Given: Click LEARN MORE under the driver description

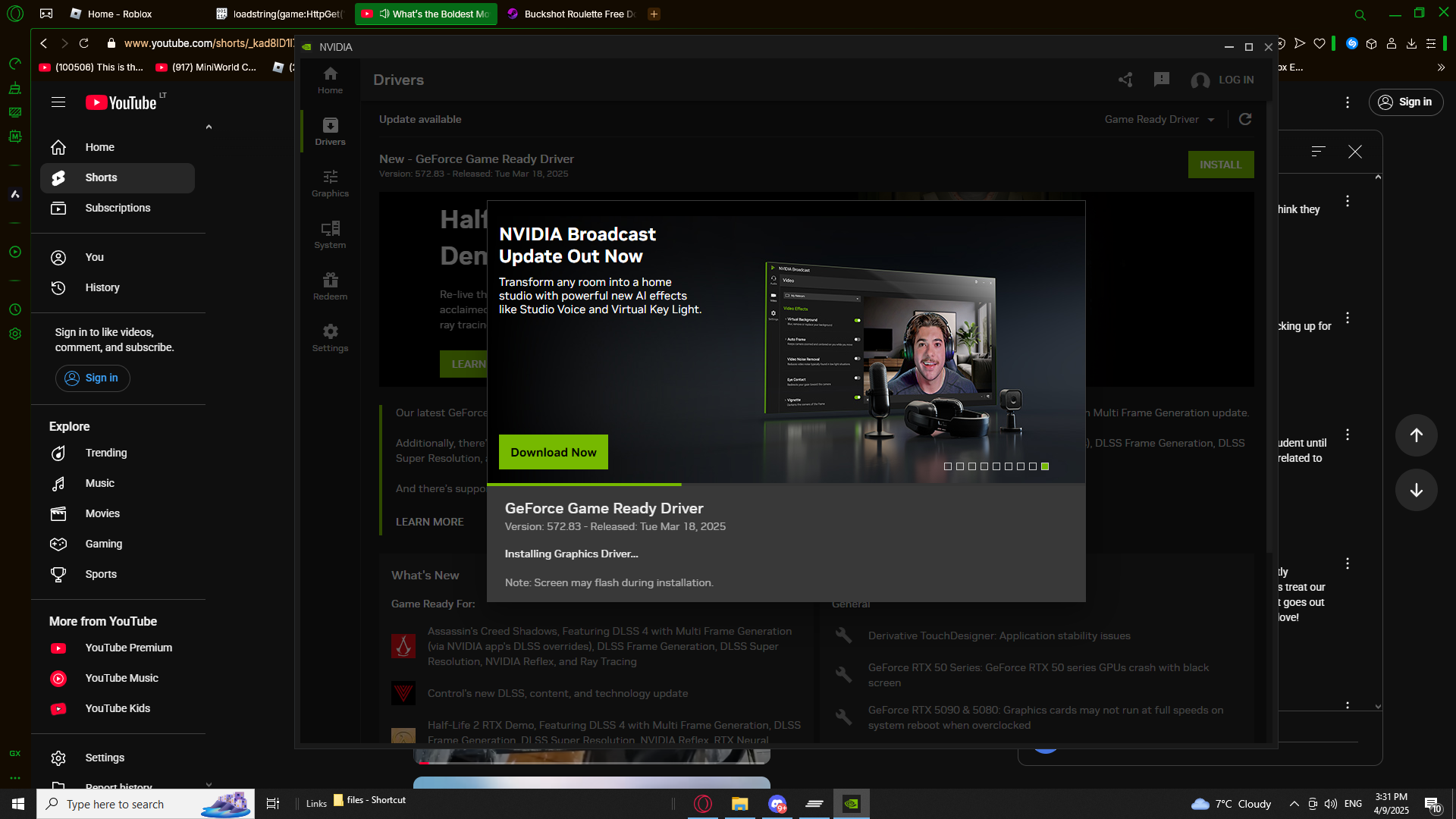Looking at the screenshot, I should coord(429,522).
